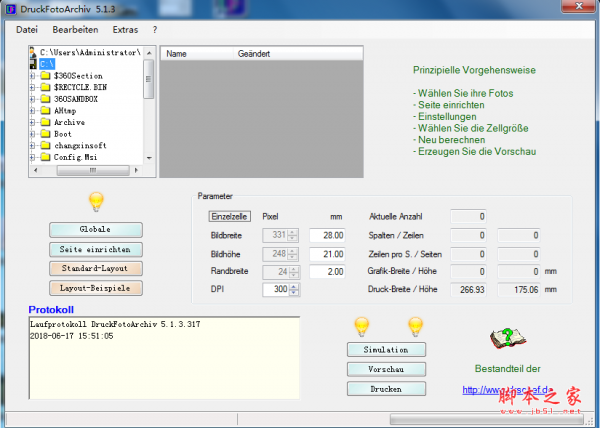Click the folder tree's scroll-down arrow

click(149, 158)
